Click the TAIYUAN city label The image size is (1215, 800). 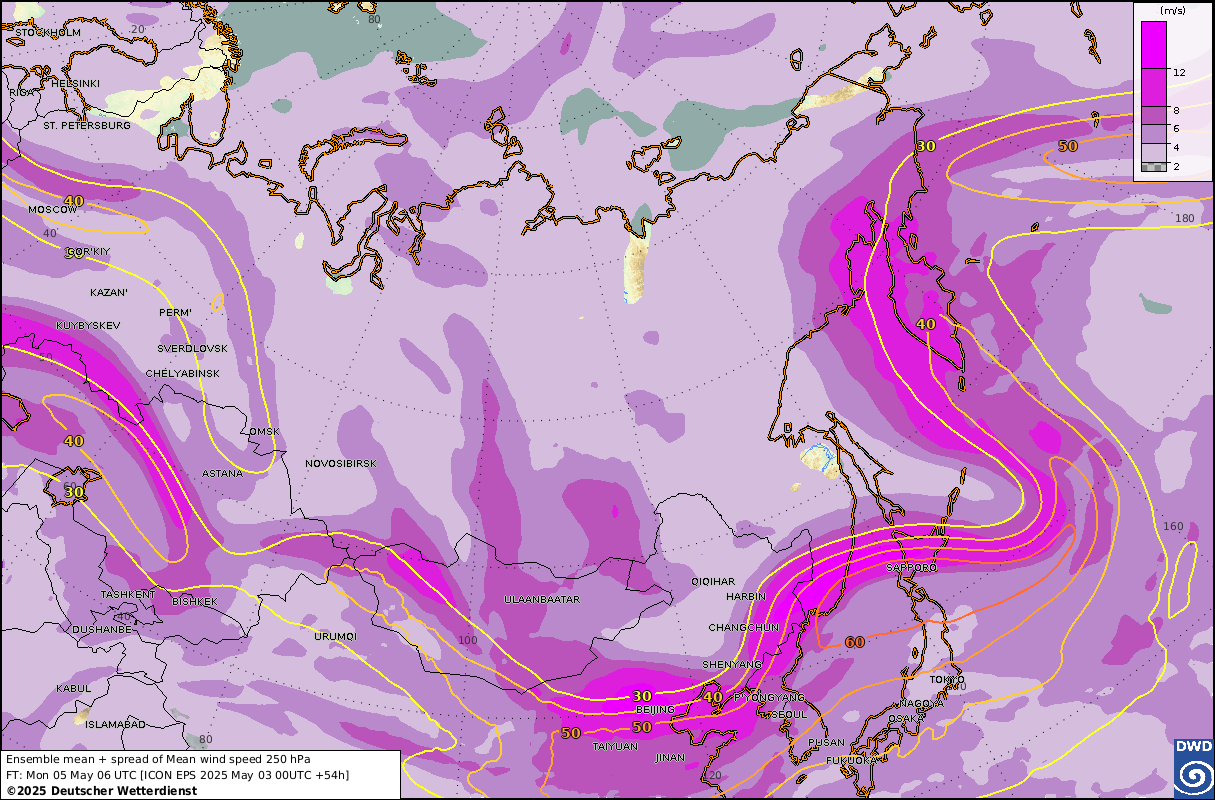615,746
